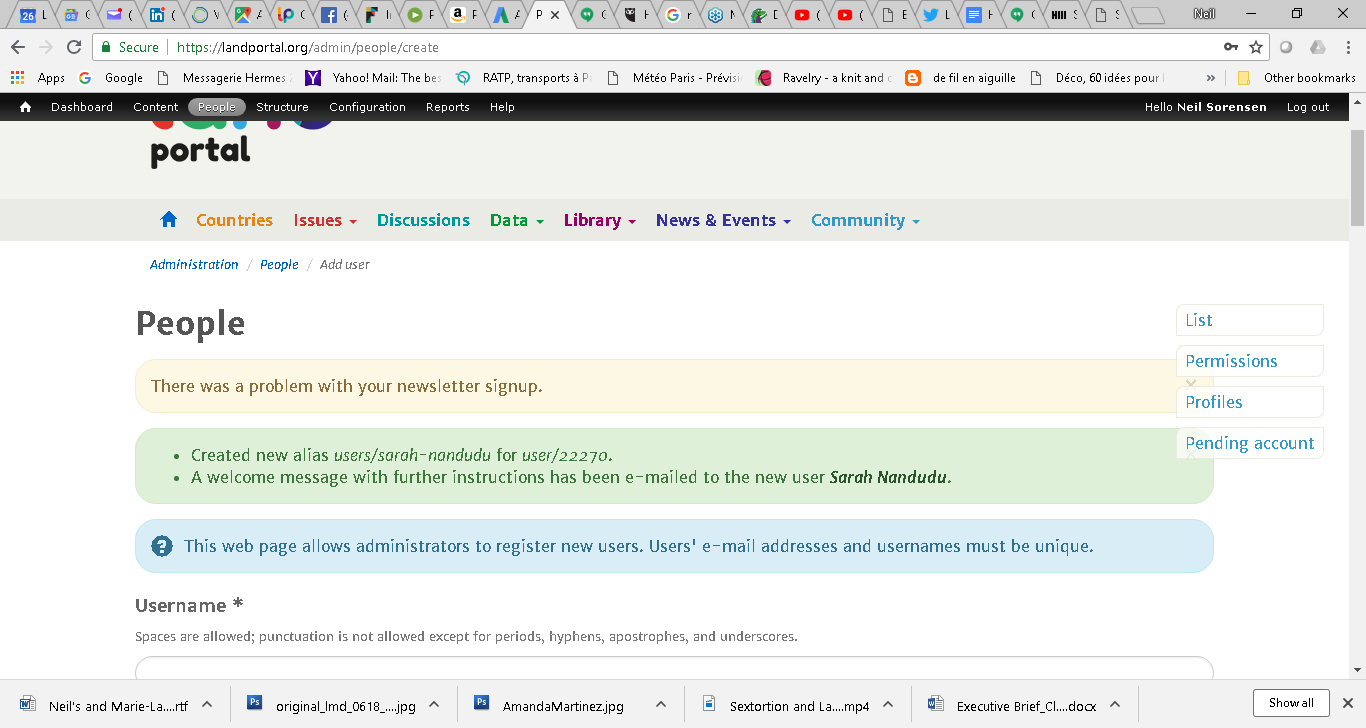1366x728 pixels.
Task: Click the question mark icon in the info box
Action: coord(161,546)
